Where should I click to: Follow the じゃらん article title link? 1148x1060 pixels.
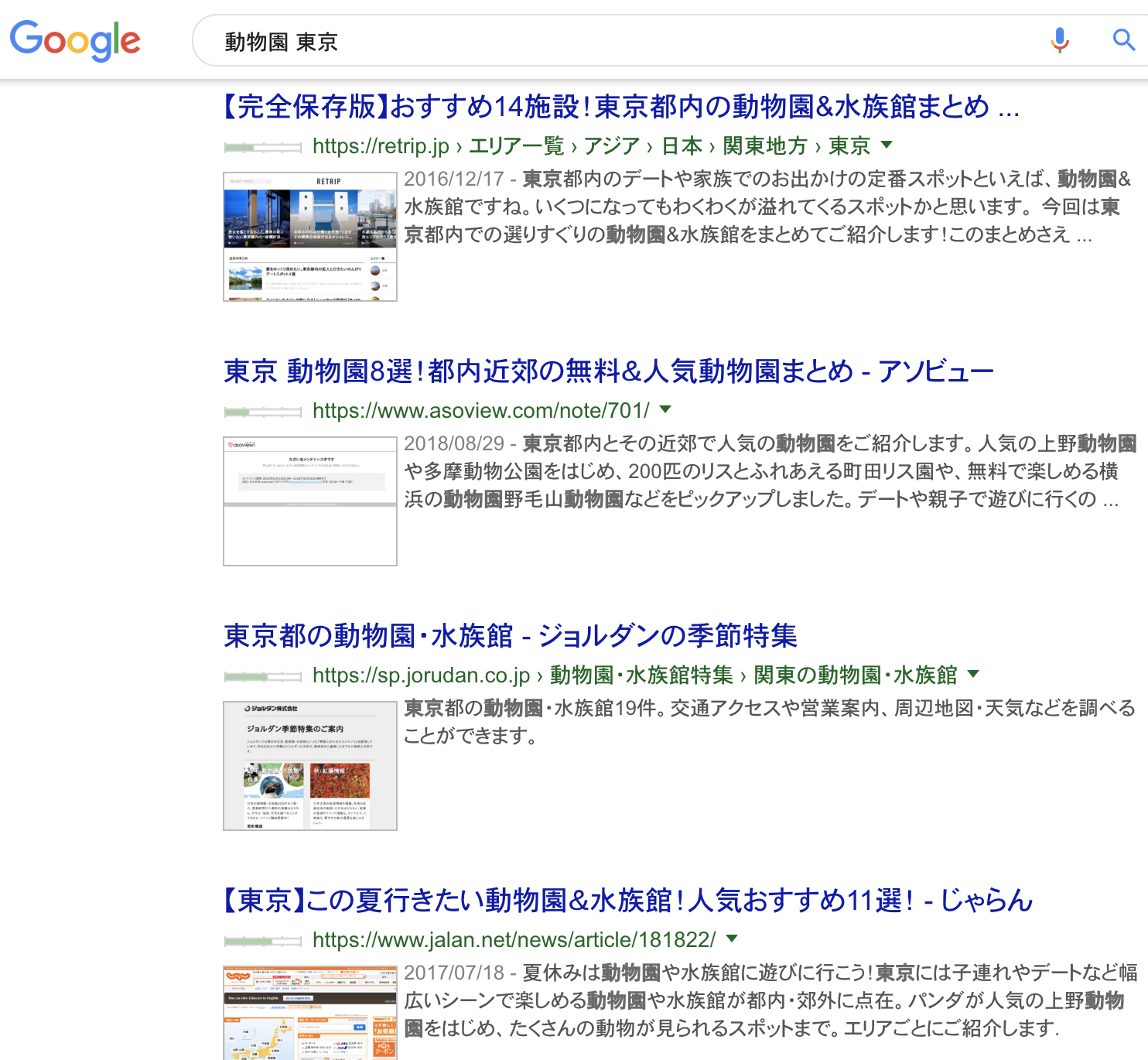click(x=627, y=900)
